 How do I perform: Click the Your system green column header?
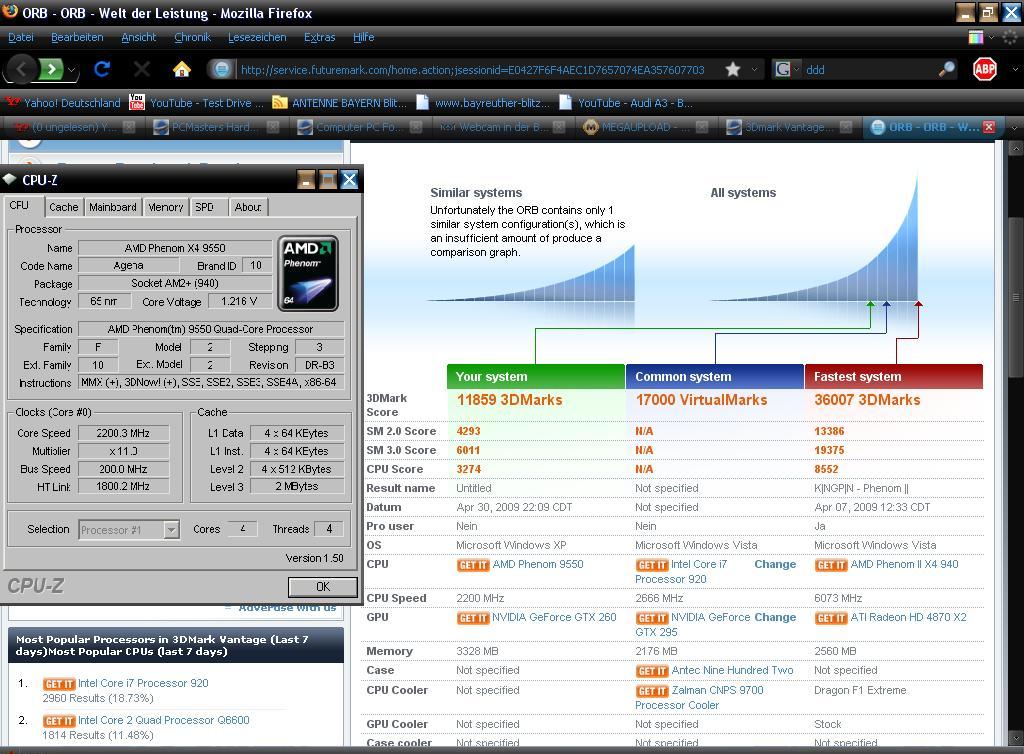click(x=536, y=377)
